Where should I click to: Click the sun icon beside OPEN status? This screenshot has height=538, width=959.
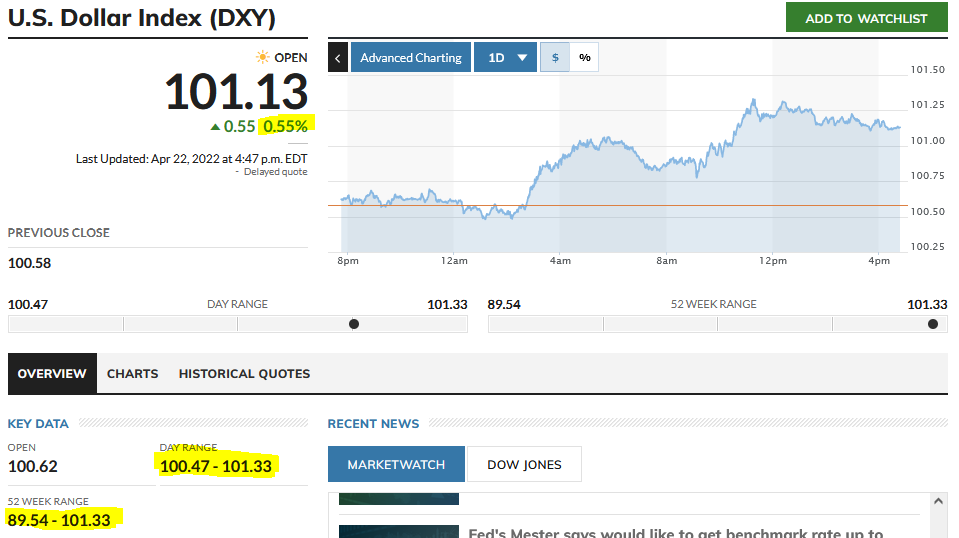click(x=262, y=58)
